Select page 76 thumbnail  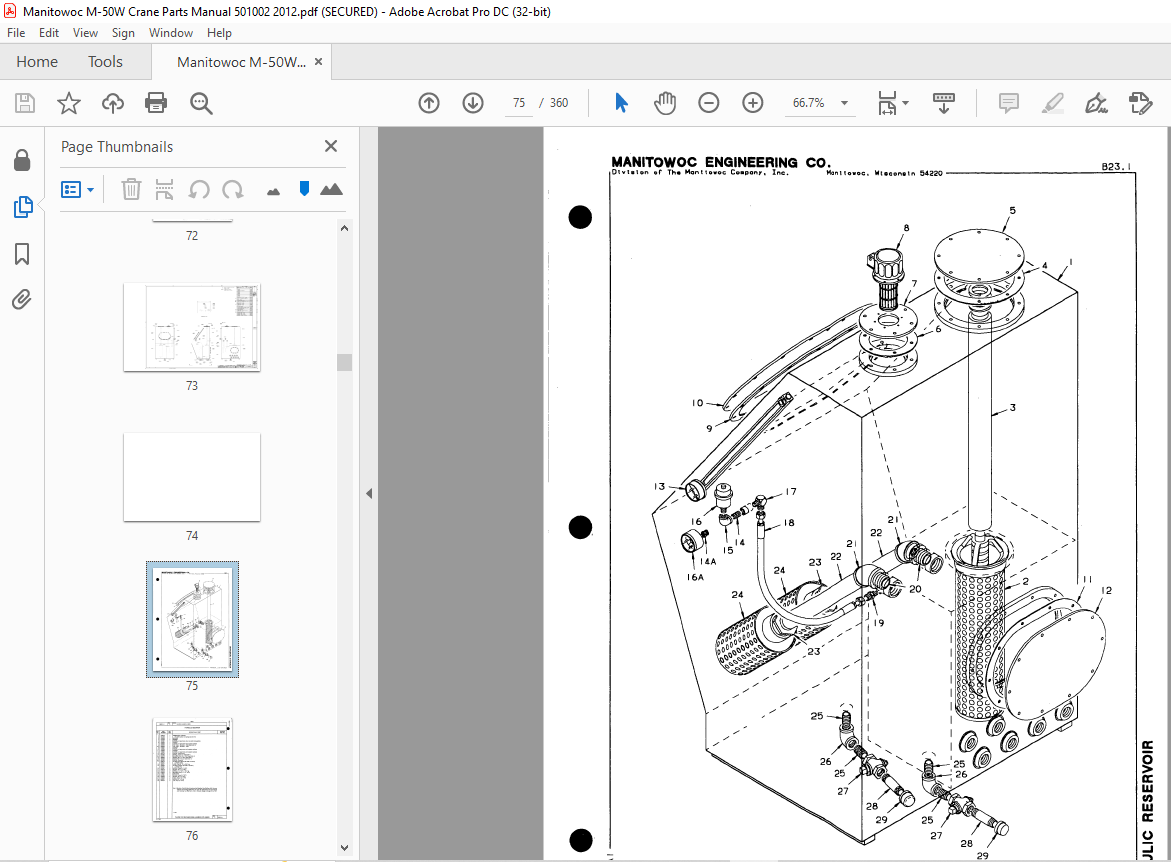coord(192,770)
